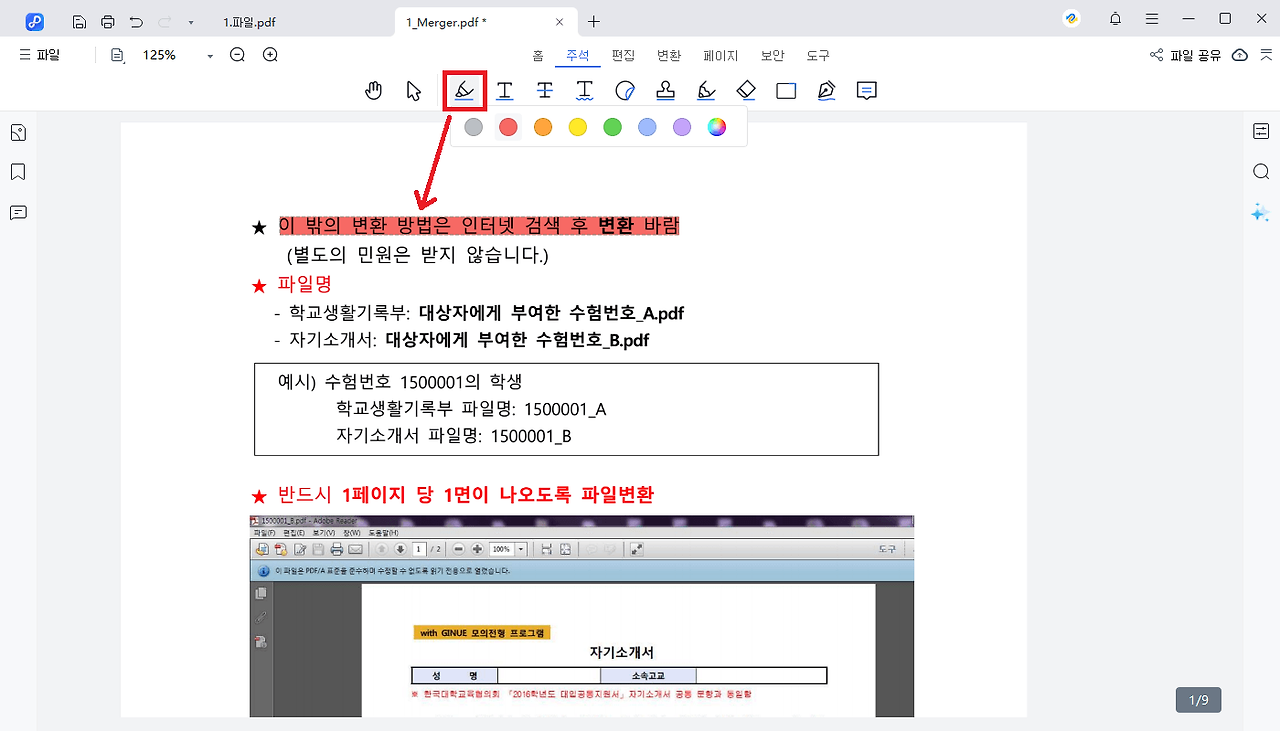Click the red highlighted text line
This screenshot has width=1280, height=731.
(479, 225)
